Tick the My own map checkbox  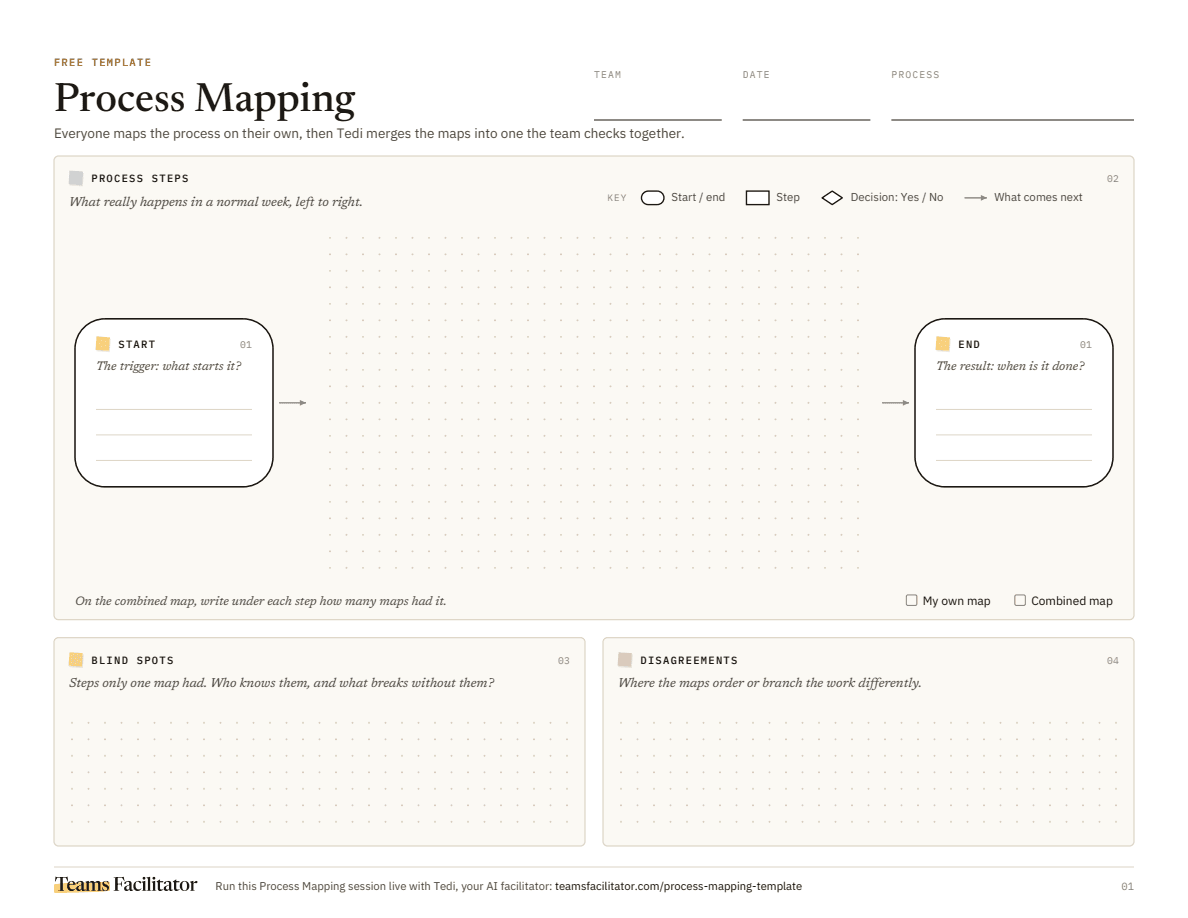[911, 600]
